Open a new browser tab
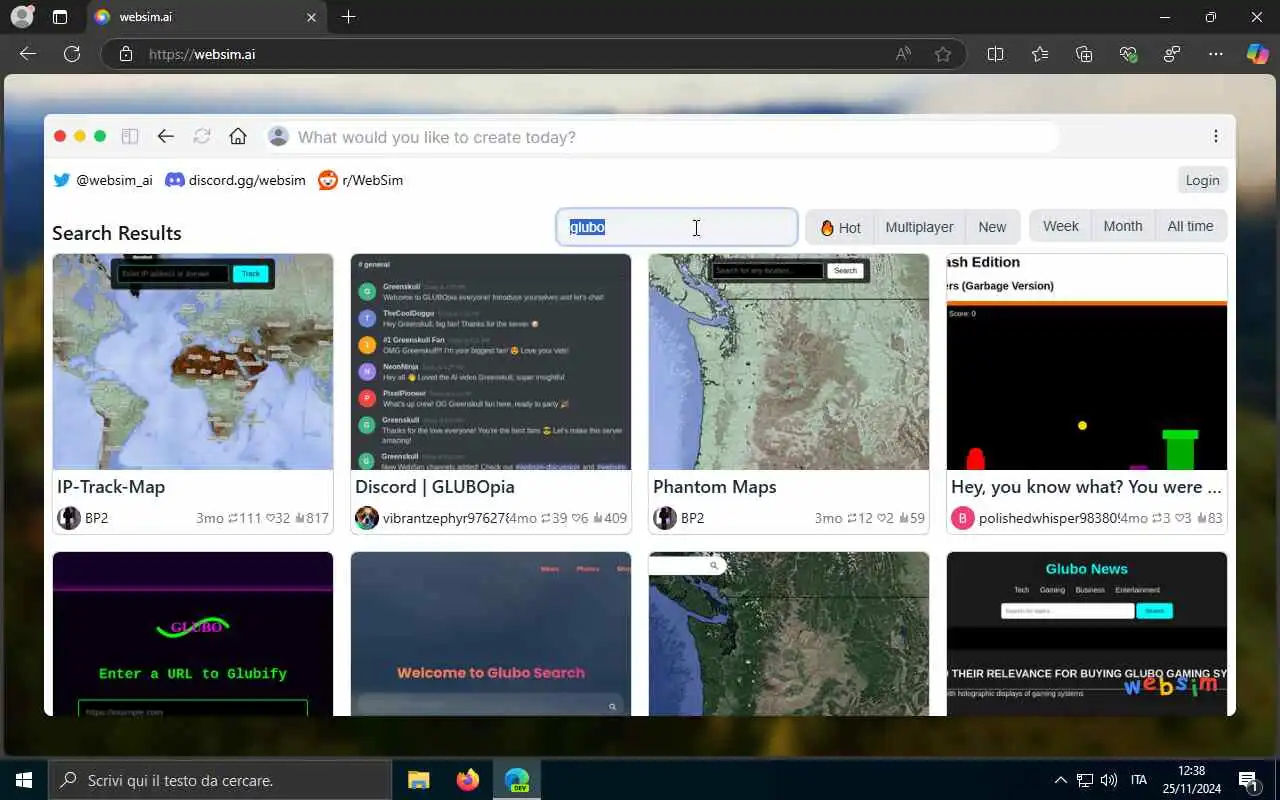This screenshot has width=1280, height=800. [348, 17]
